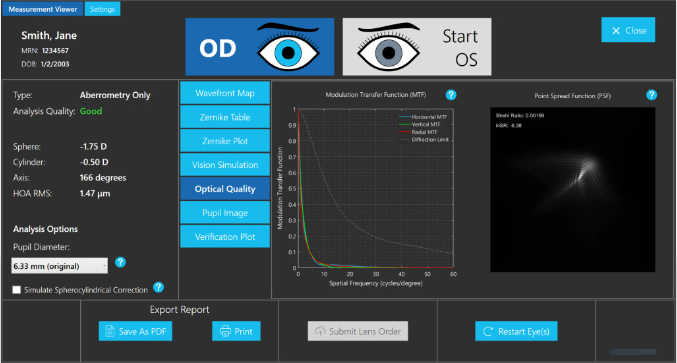Click the Cylinder value -0.50 D
This screenshot has height=363, width=677.
pos(94,162)
